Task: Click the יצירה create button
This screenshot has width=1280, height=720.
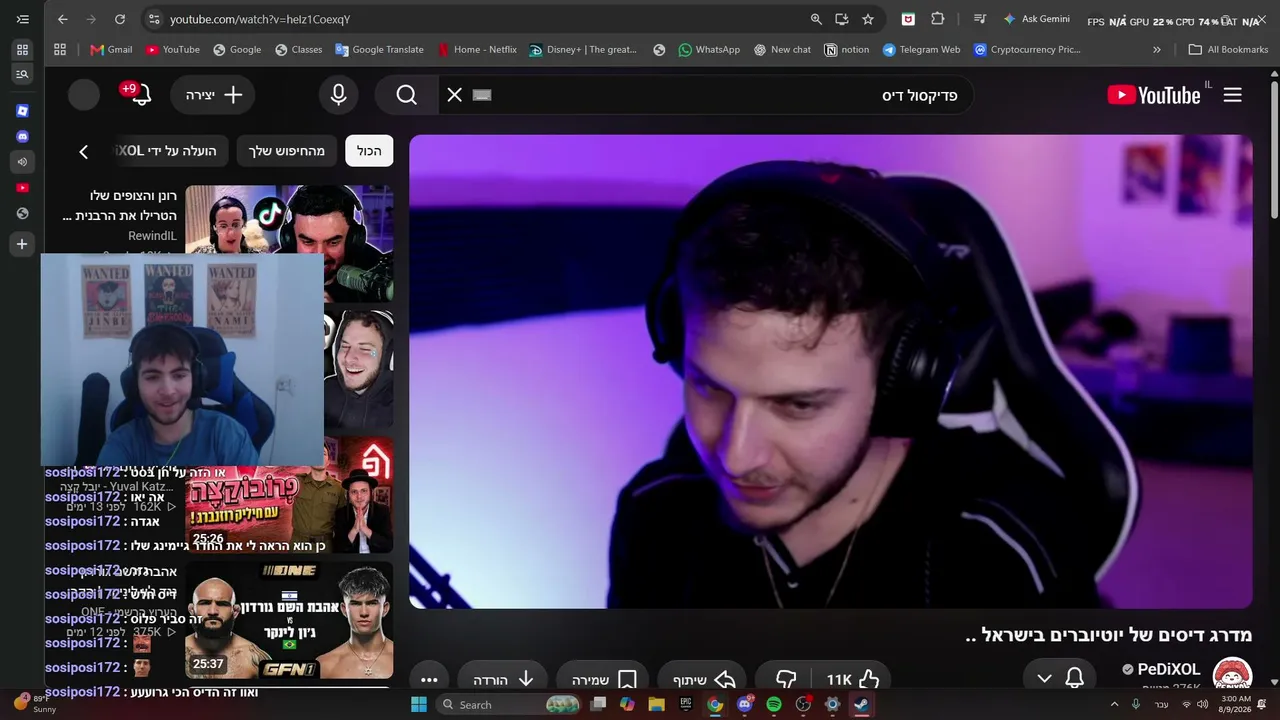Action: pyautogui.click(x=213, y=94)
